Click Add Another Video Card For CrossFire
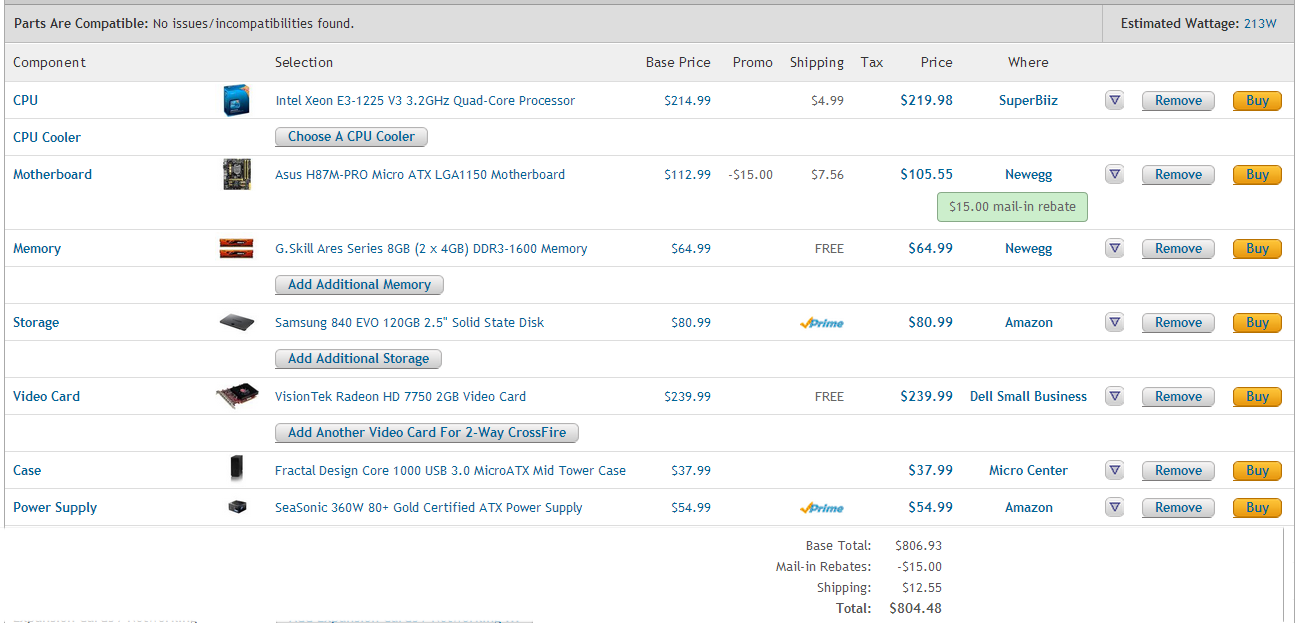The height and width of the screenshot is (623, 1305). click(427, 433)
